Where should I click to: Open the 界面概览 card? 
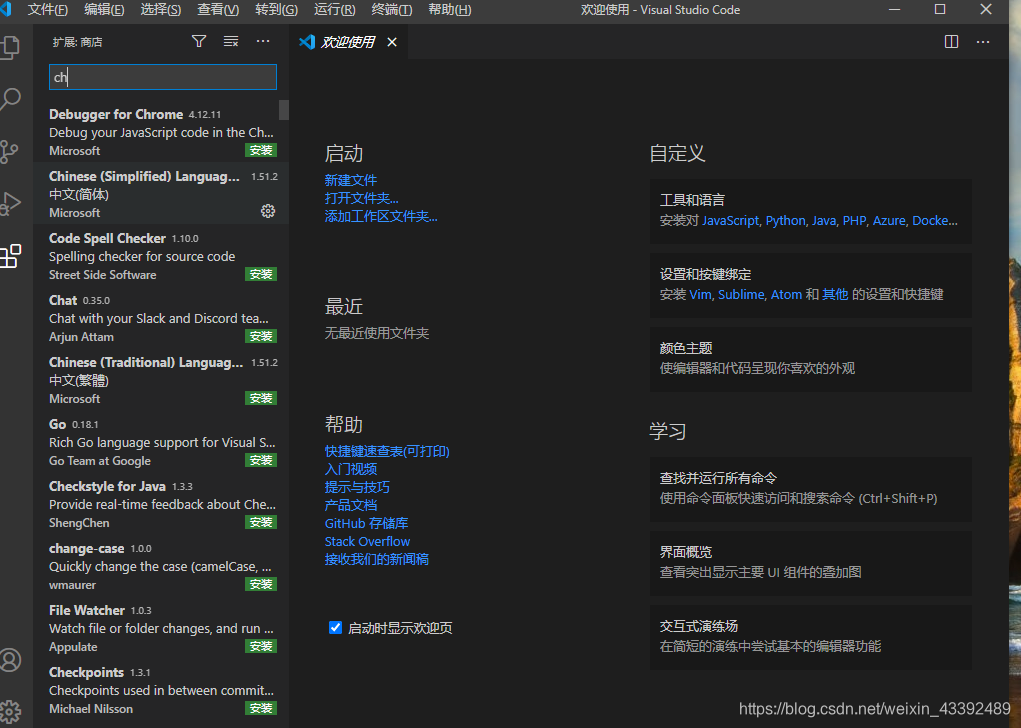coord(811,563)
